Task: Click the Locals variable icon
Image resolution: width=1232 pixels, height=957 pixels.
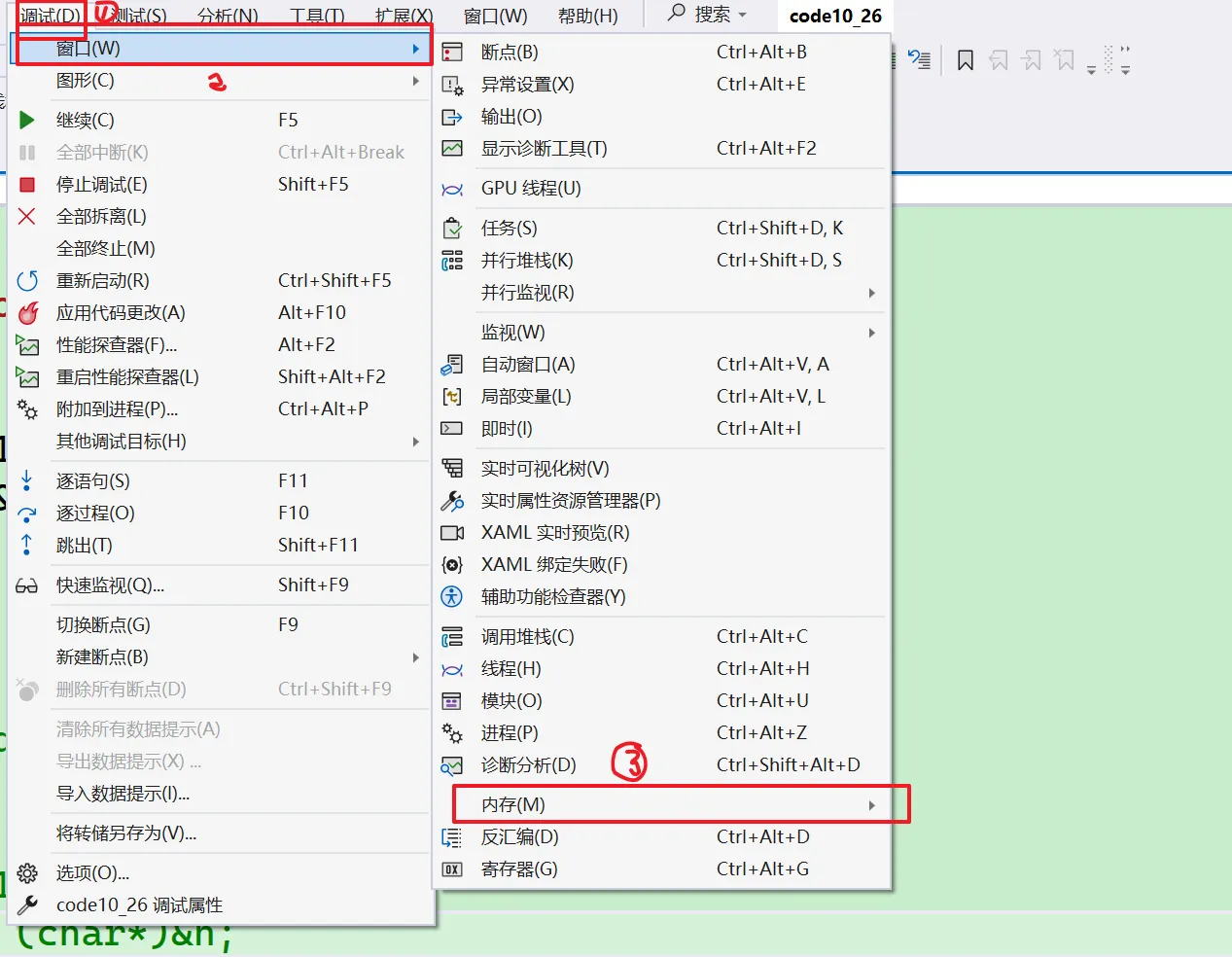Action: pos(452,397)
